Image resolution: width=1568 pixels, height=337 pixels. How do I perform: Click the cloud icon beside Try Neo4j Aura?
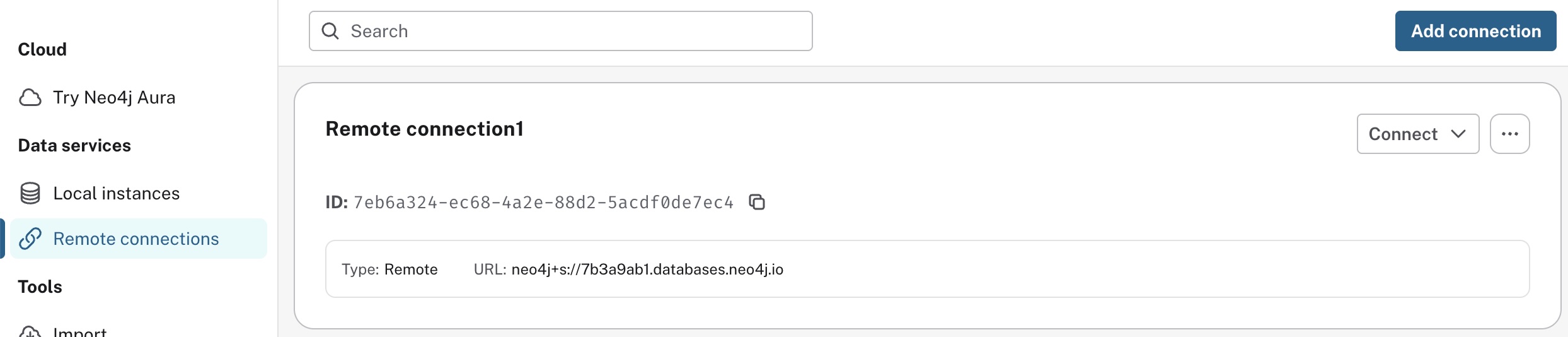[30, 98]
